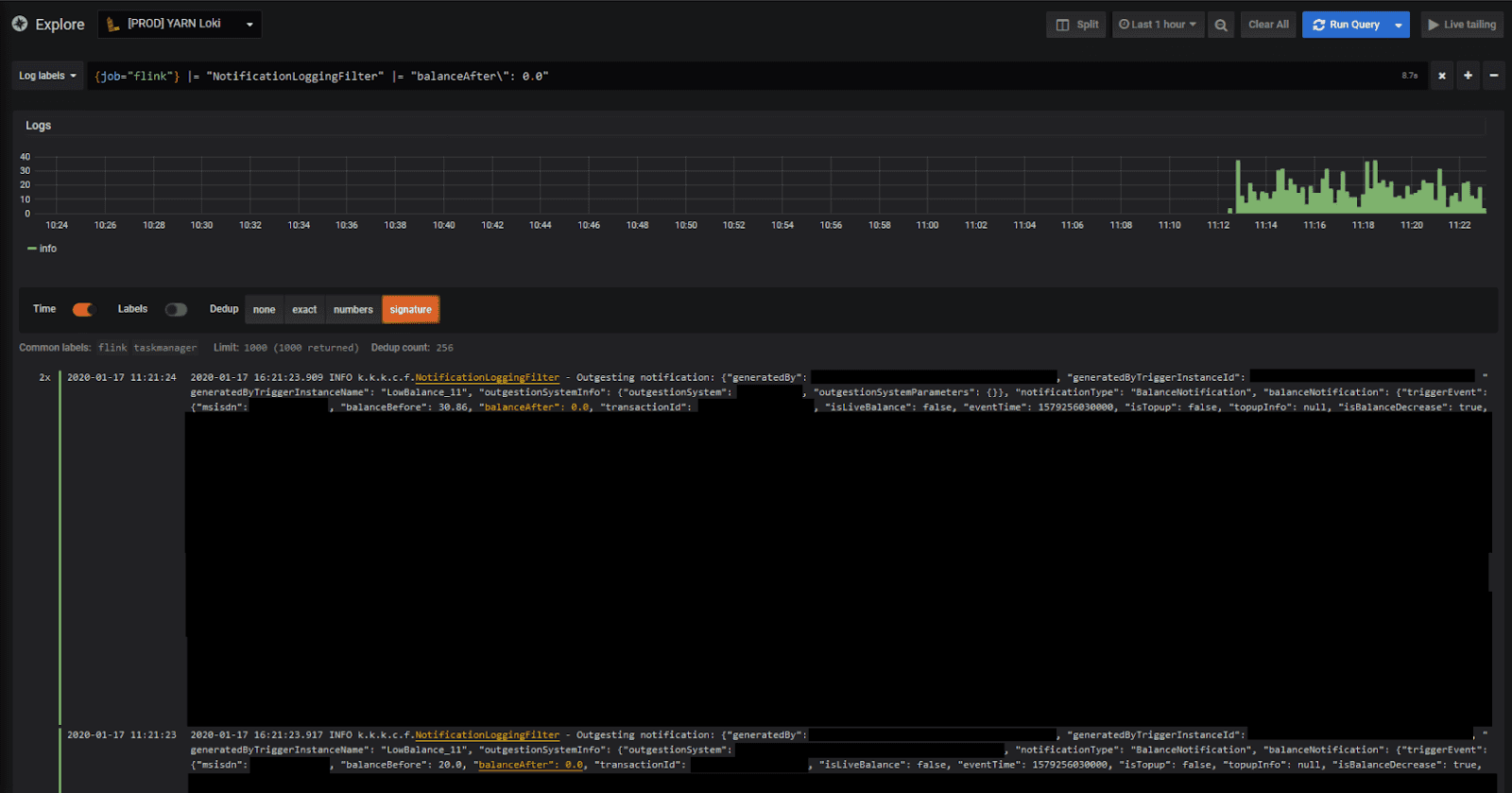Screen dimensions: 1512x793
Task: Click the 2x duplicate count marker
Action: coord(44,377)
